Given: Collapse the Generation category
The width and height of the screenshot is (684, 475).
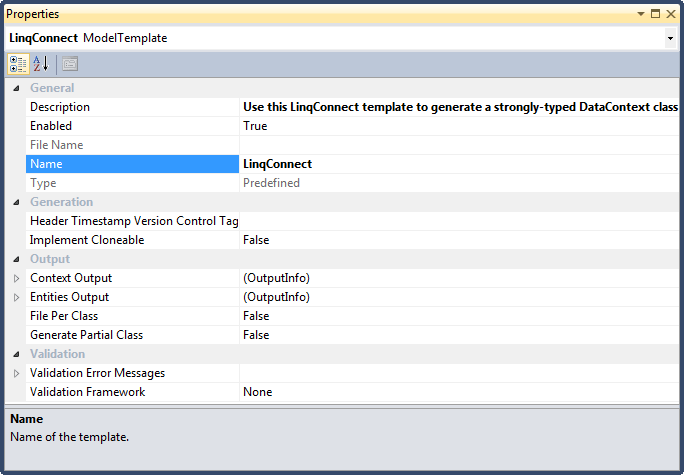Looking at the screenshot, I should [x=16, y=202].
